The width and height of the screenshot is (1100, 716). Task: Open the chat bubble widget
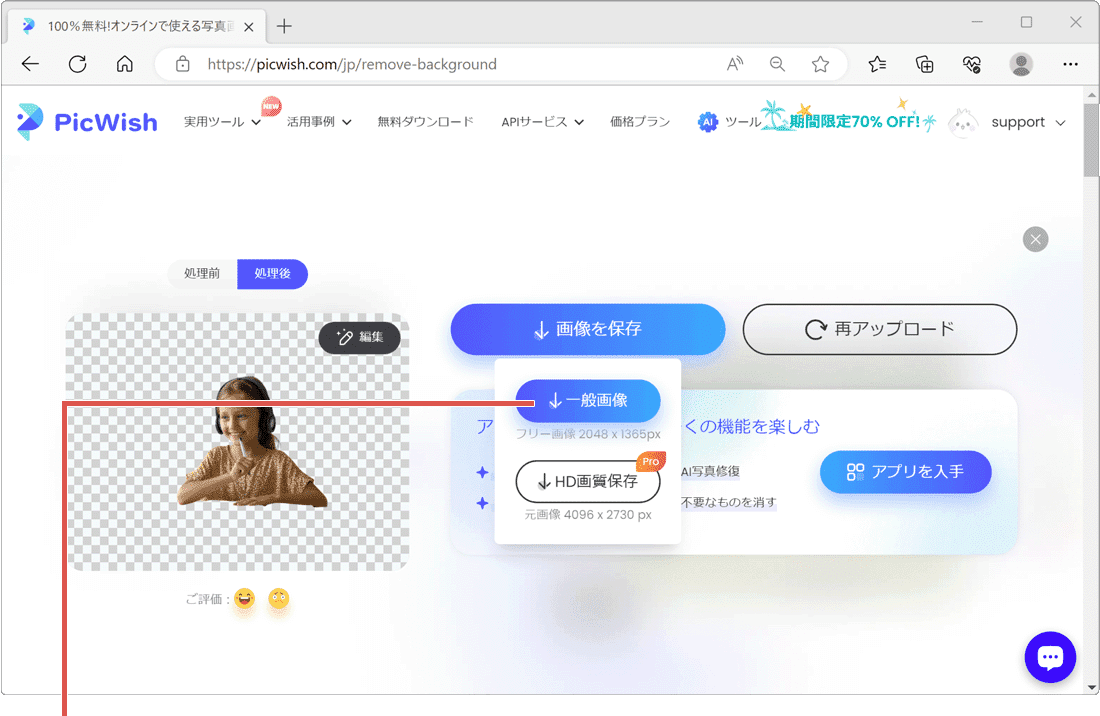(x=1050, y=657)
